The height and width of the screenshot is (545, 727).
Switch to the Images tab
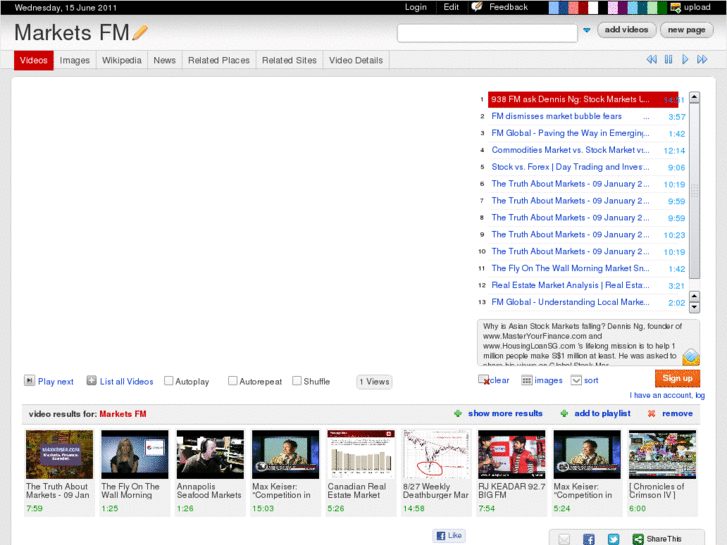coord(75,60)
